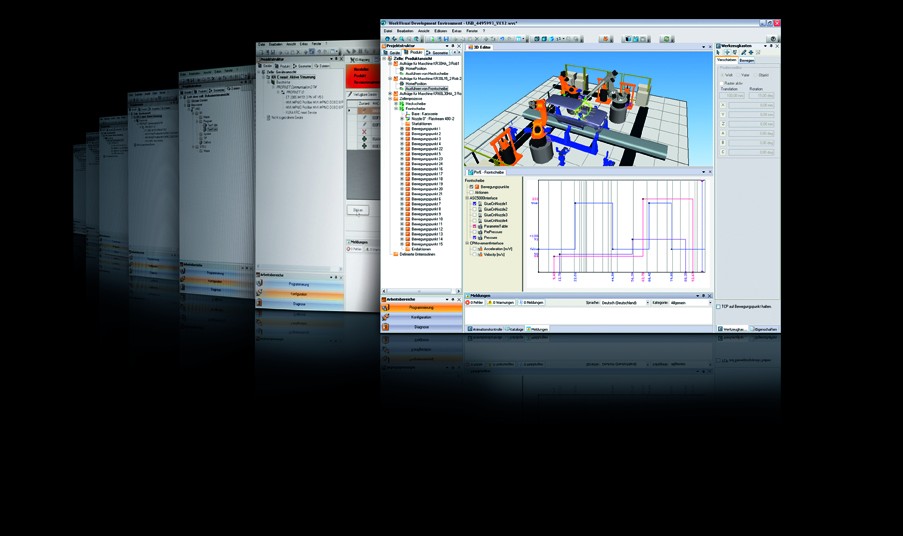Check 'TCP auf Bewegungspunkt halten' option
903x536 pixels.
718,307
